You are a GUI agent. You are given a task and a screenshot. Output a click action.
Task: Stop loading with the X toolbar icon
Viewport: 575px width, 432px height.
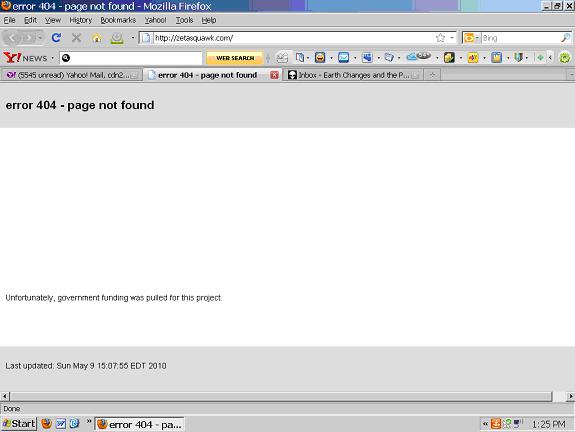tap(76, 37)
